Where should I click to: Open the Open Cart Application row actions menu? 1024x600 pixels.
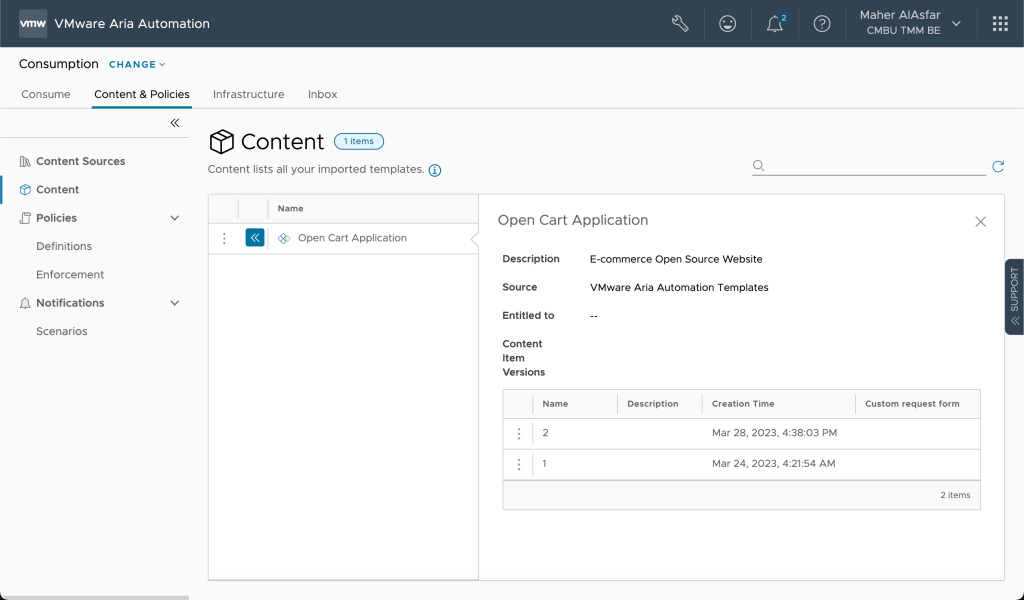(x=224, y=238)
